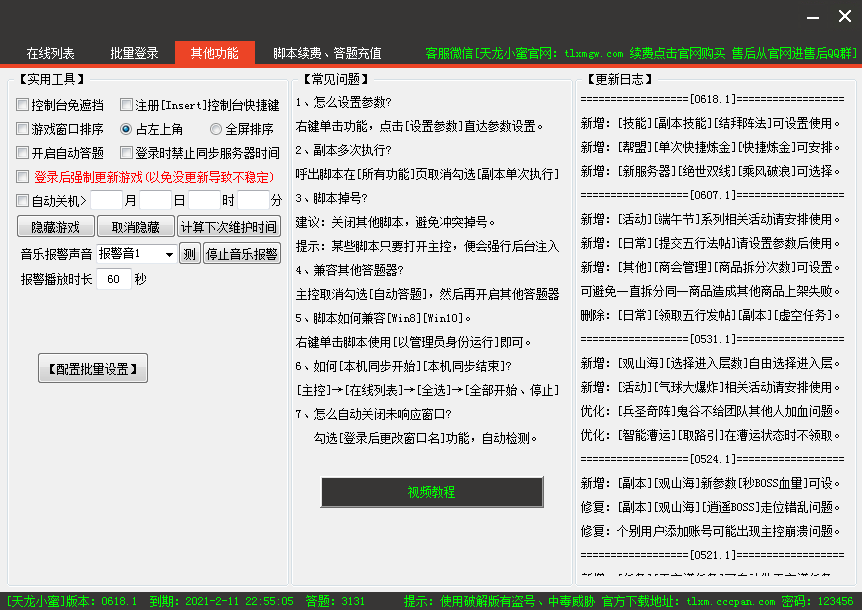Click FAQ item 1、怎么设置参数?
Viewport: 862px width, 610px height.
[x=344, y=102]
